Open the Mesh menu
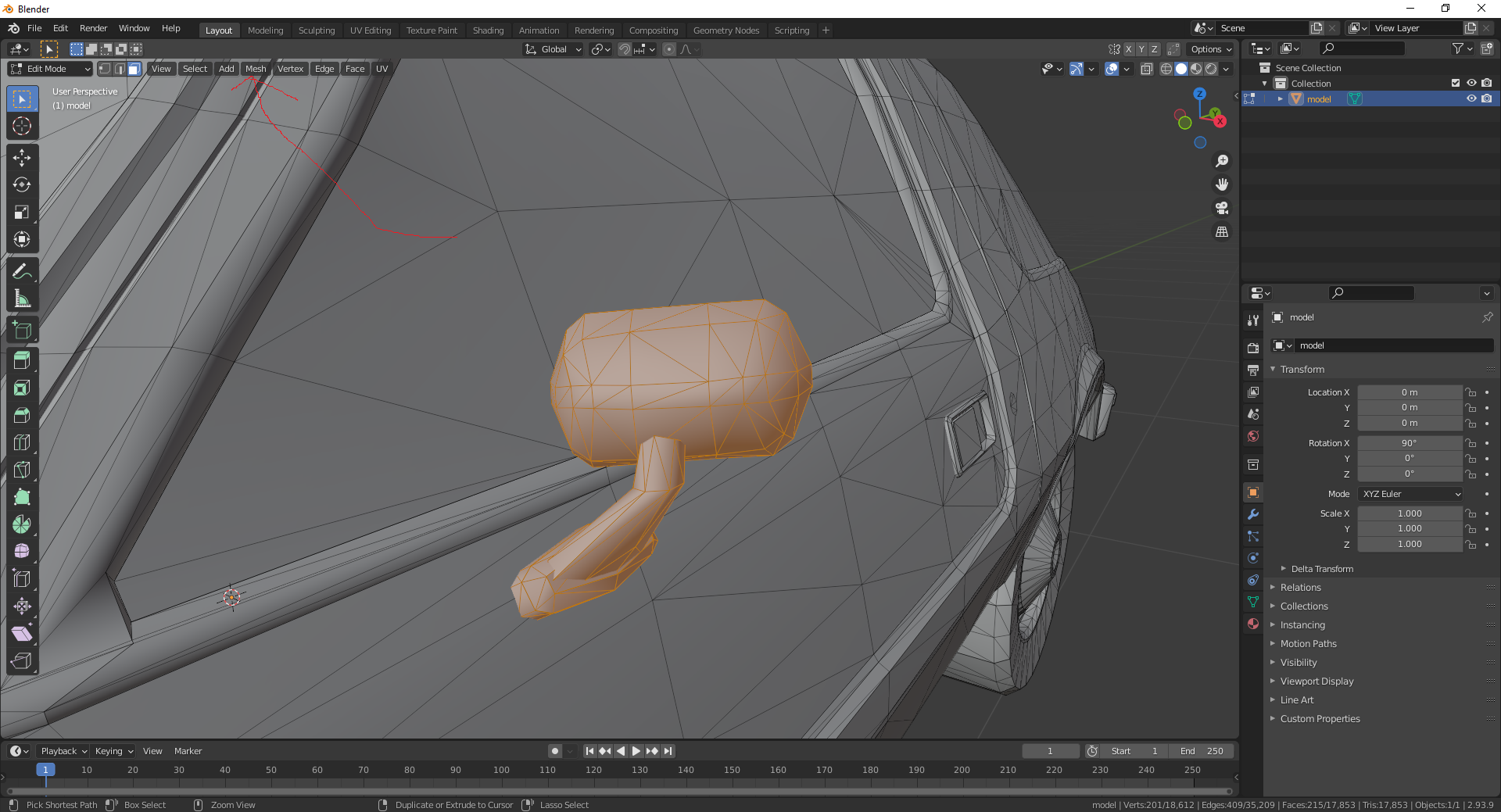This screenshot has height=812, width=1501. coord(256,69)
